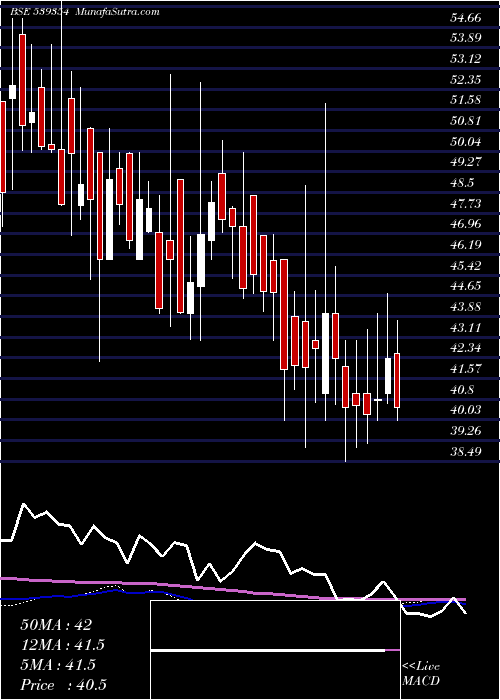Image resolution: width=500 pixels, height=700 pixels.
Task: Select the 50.81 price axis label
Action: [466, 121]
